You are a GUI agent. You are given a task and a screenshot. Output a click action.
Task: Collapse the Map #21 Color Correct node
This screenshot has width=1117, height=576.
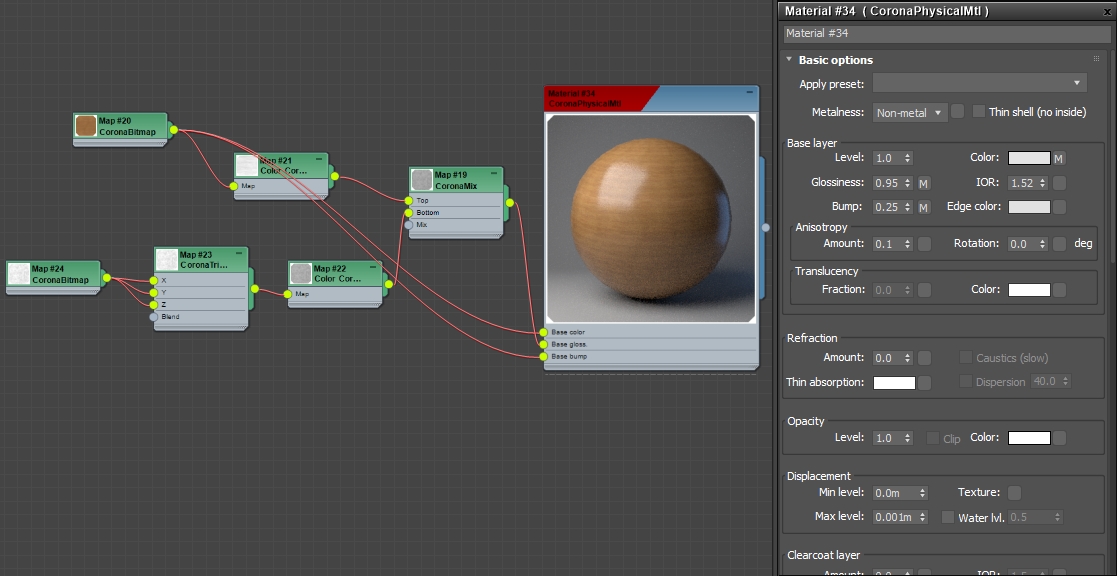click(319, 159)
